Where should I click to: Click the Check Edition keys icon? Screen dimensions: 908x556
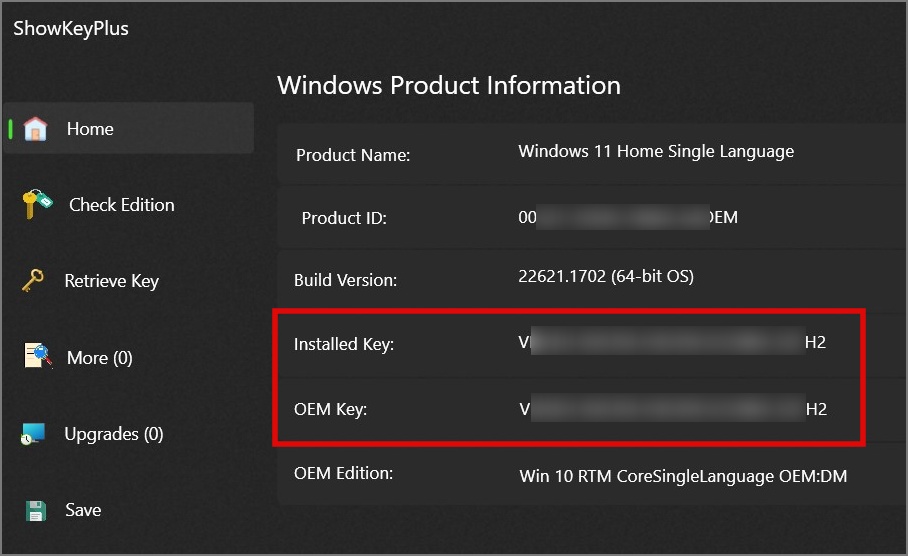pyautogui.click(x=37, y=204)
